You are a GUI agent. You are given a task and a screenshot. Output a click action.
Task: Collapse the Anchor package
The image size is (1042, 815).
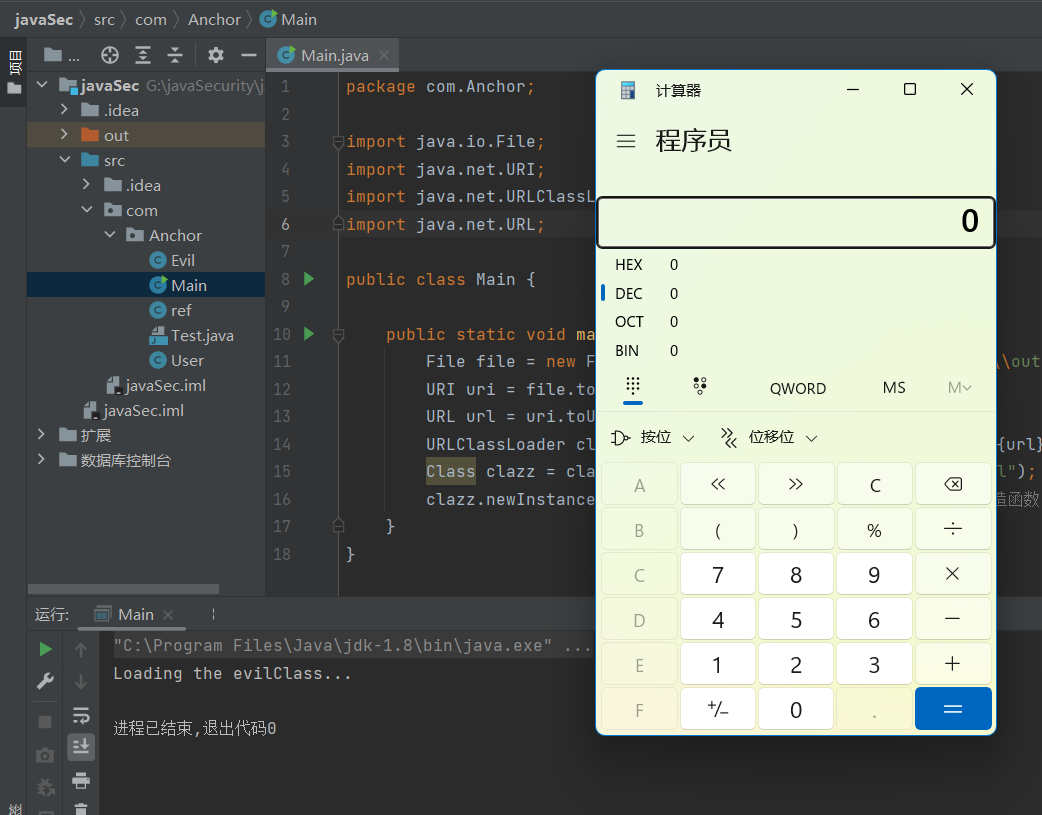[x=110, y=235]
